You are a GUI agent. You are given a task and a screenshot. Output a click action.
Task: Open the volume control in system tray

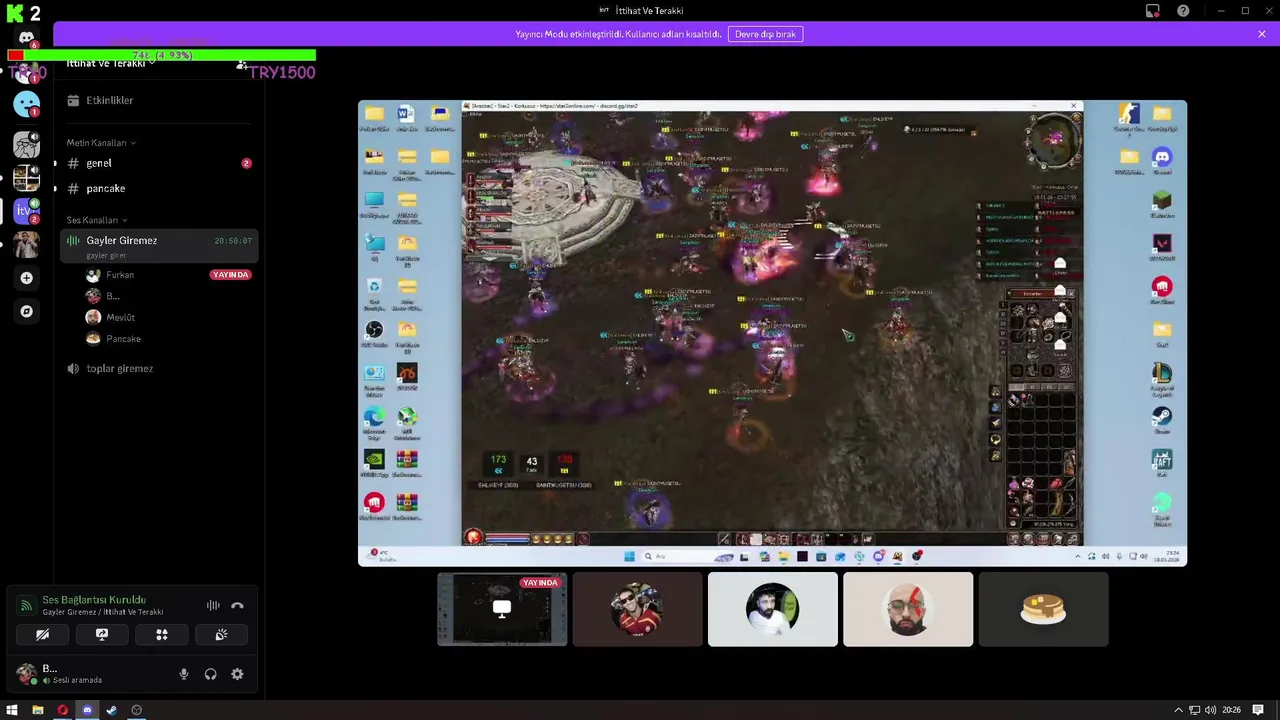[1210, 710]
